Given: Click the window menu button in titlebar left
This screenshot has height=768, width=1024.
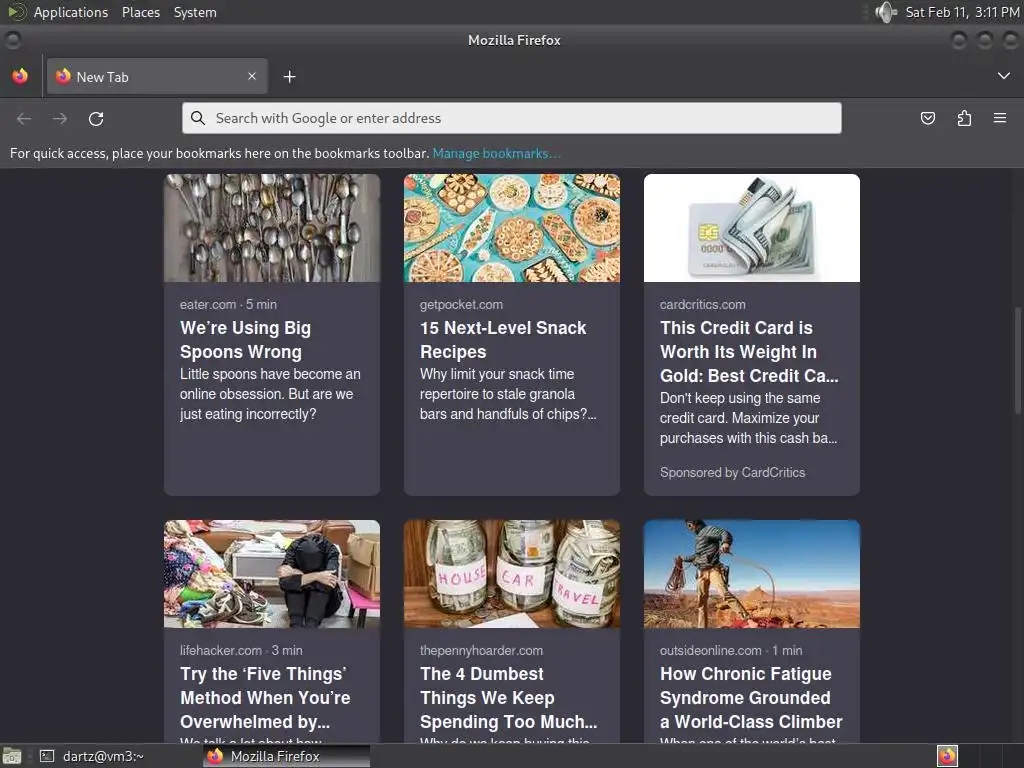Looking at the screenshot, I should [x=12, y=40].
